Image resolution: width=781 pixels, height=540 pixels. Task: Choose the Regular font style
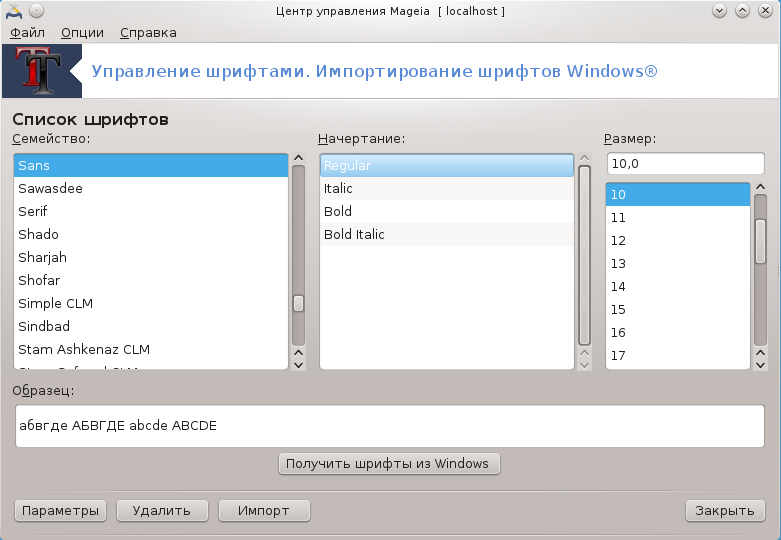tap(447, 165)
